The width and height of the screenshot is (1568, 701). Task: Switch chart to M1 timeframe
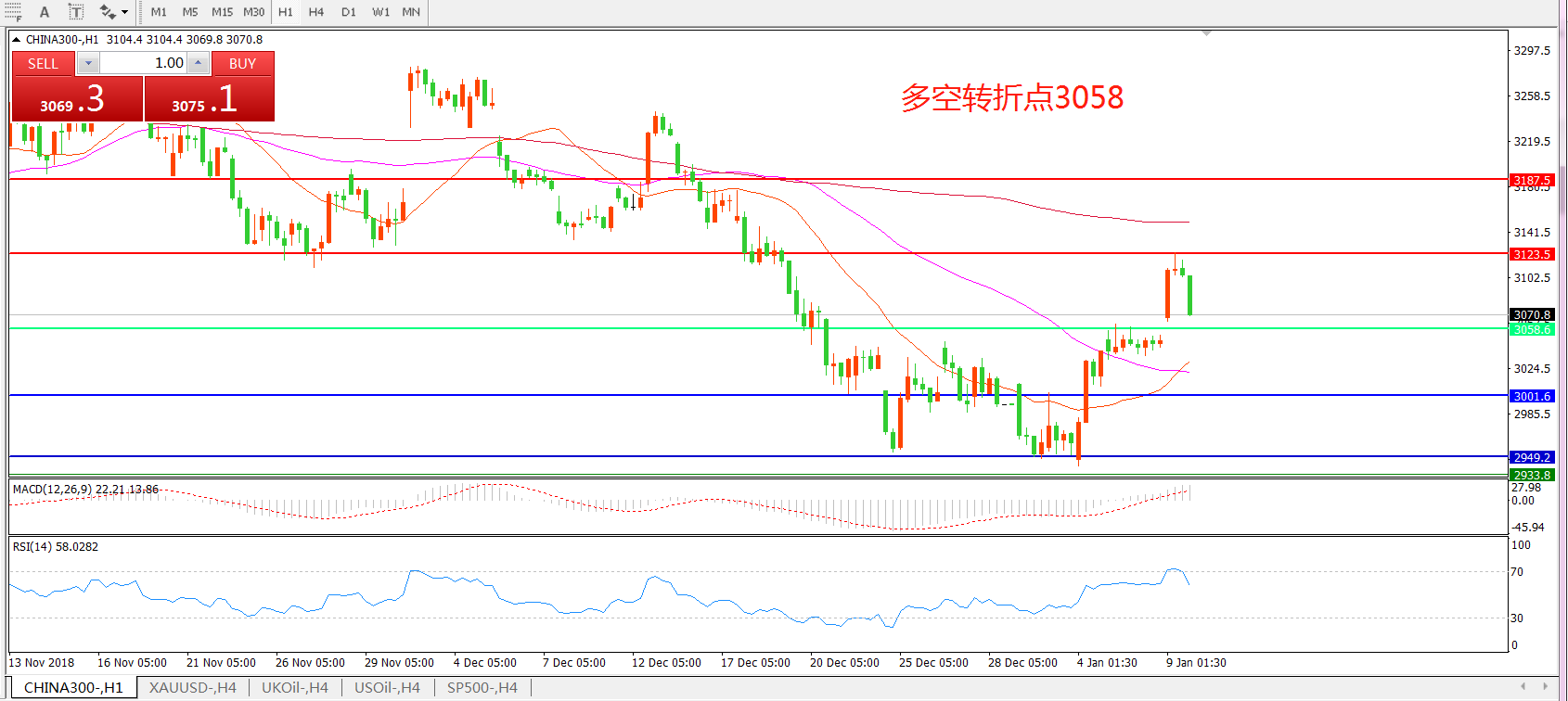(x=159, y=12)
